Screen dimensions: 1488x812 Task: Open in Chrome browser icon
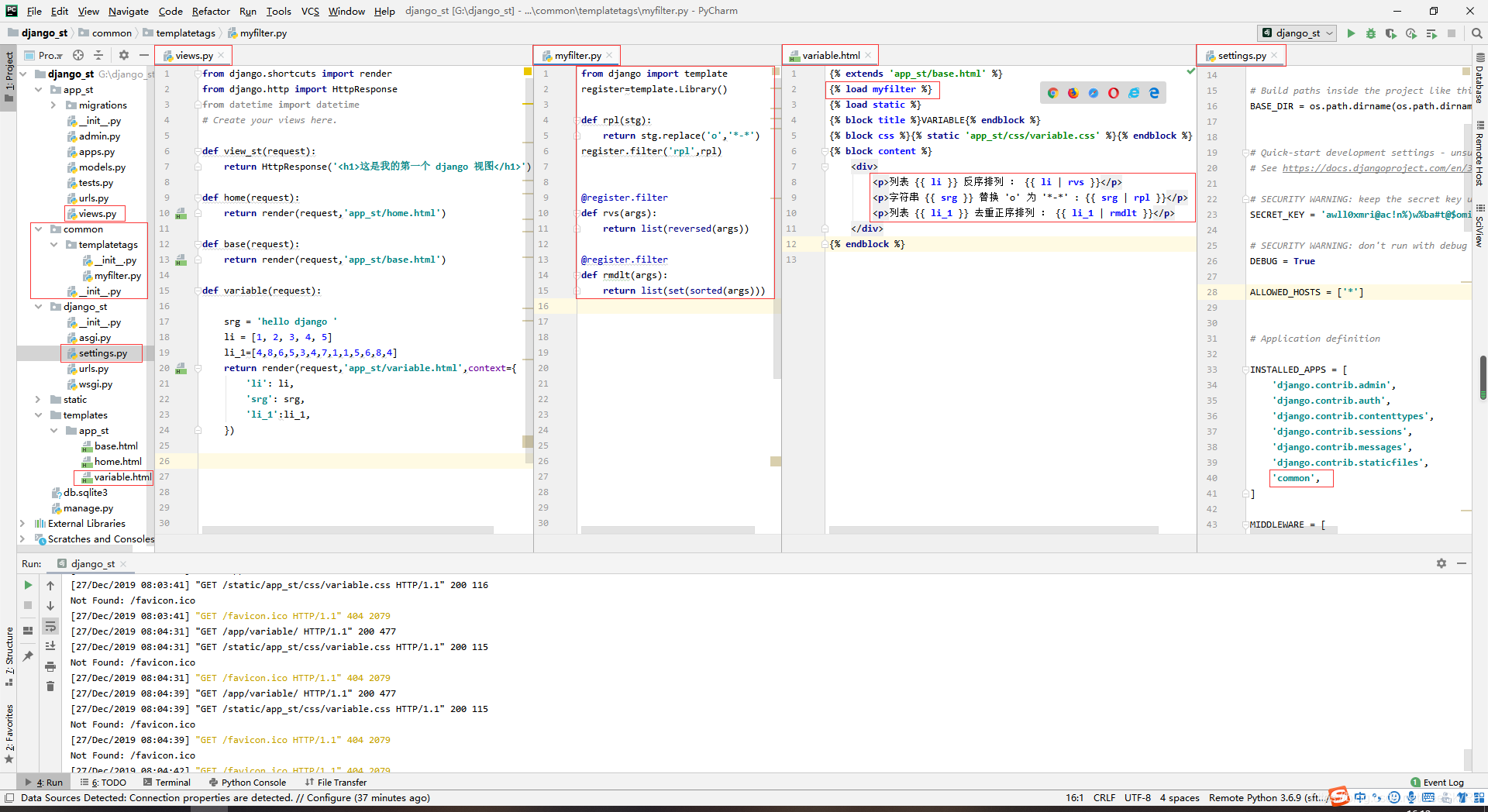click(x=1052, y=93)
